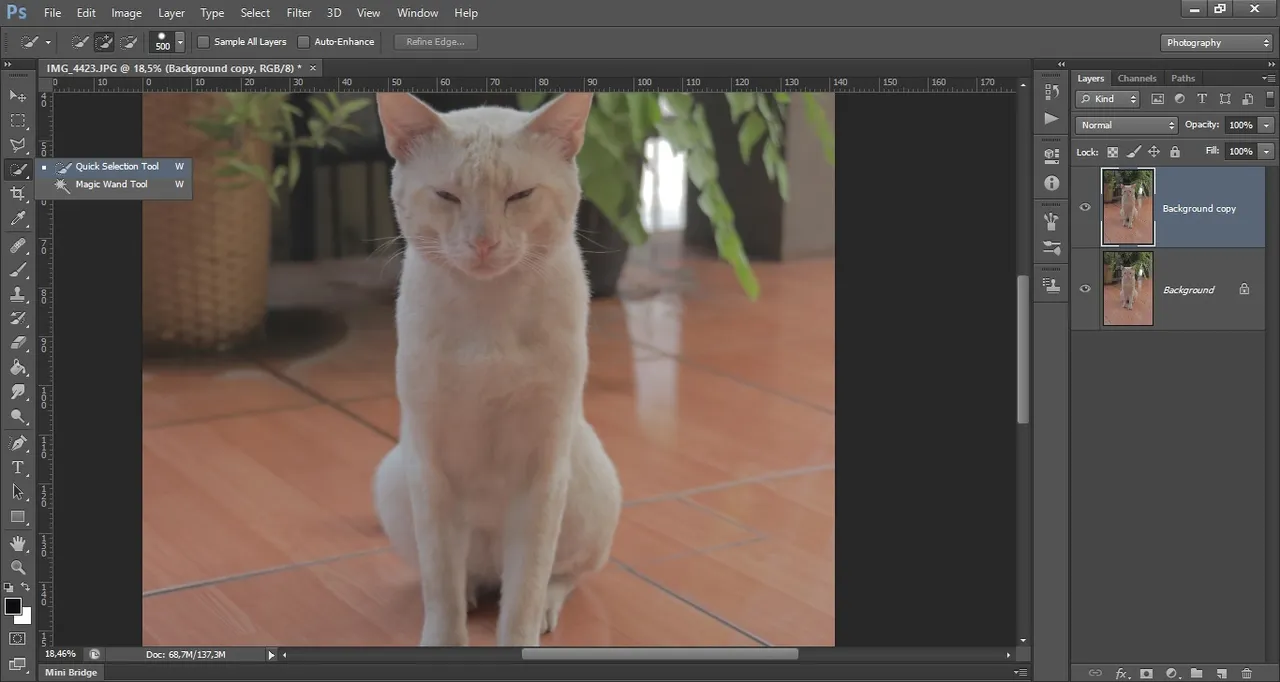
Task: Open the Layer menu
Action: 171,13
